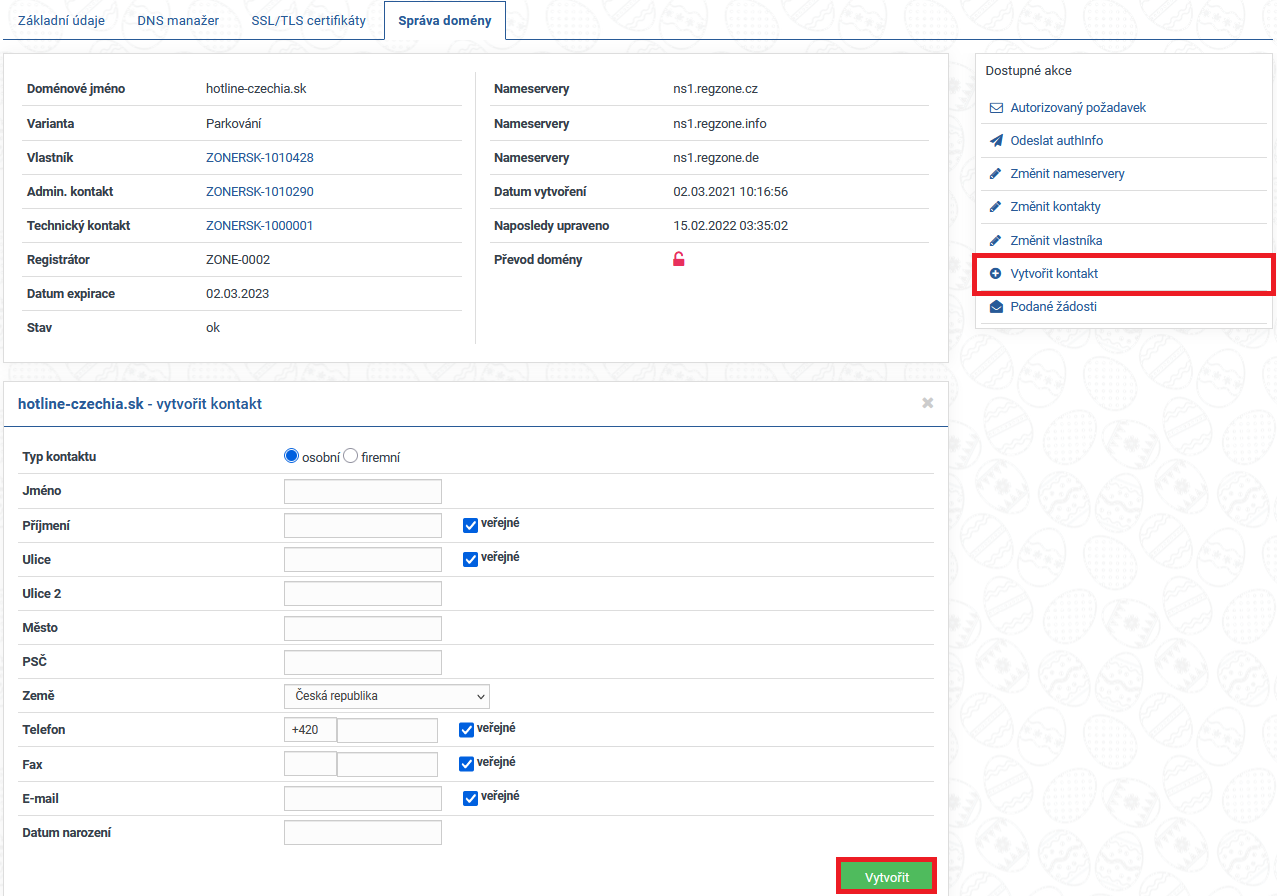Click the open envelope icon for Podané žádosti
The height and width of the screenshot is (896, 1277).
pyautogui.click(x=996, y=307)
